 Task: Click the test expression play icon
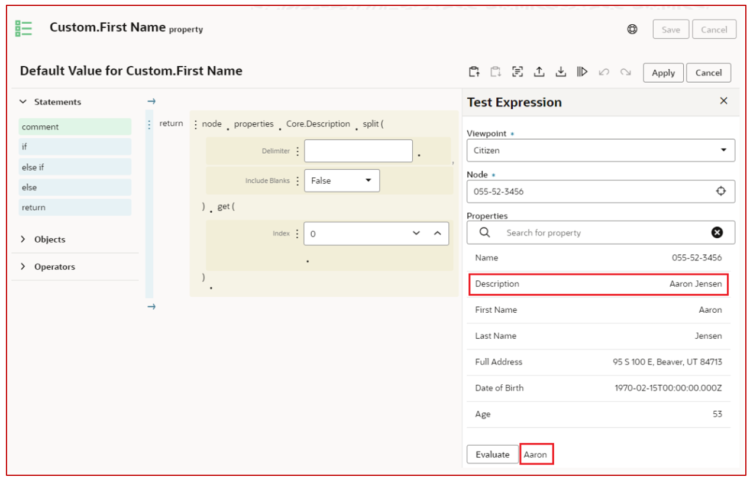click(582, 72)
